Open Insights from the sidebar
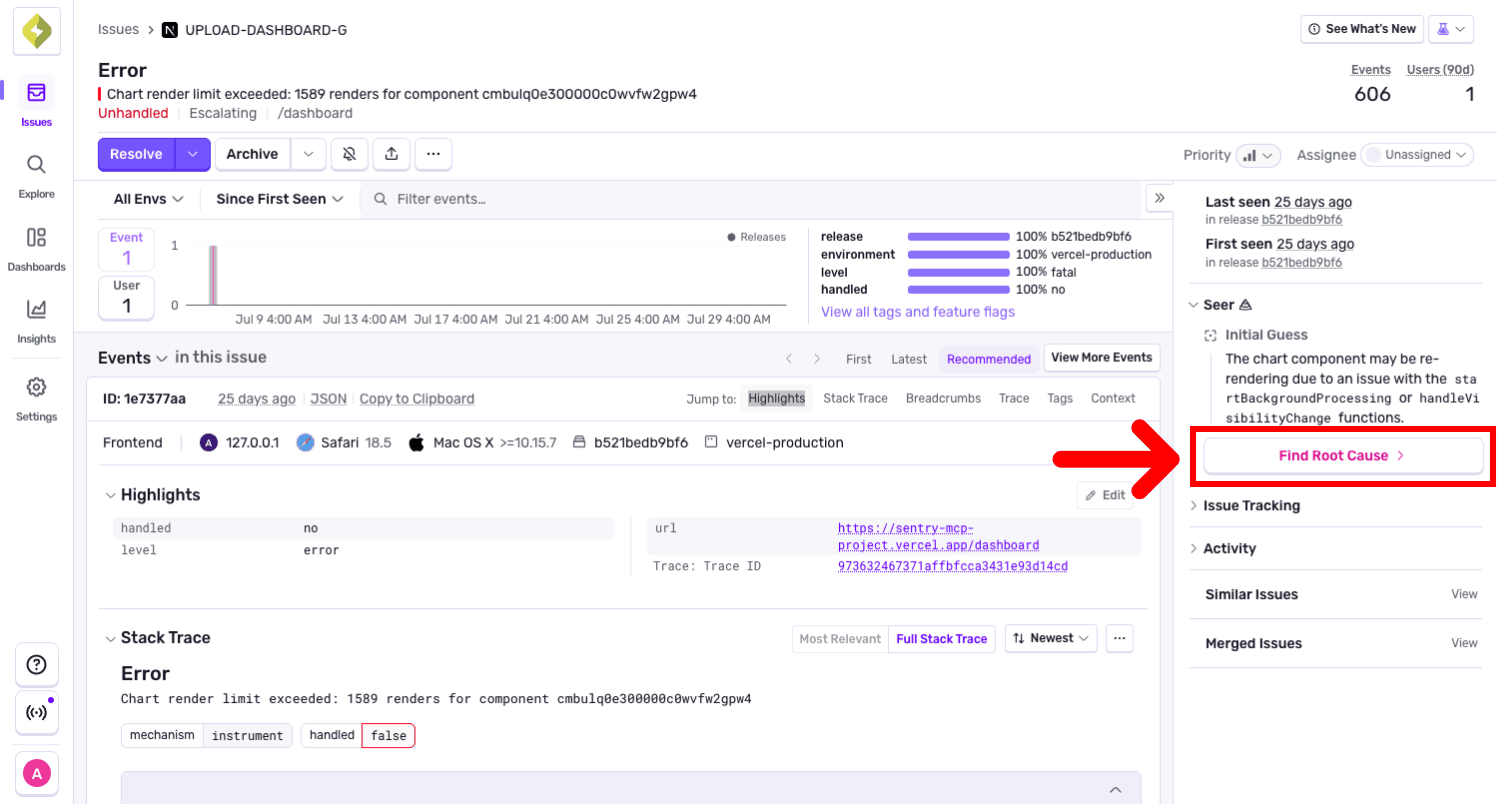Viewport: 1497px width, 804px height. [36, 320]
